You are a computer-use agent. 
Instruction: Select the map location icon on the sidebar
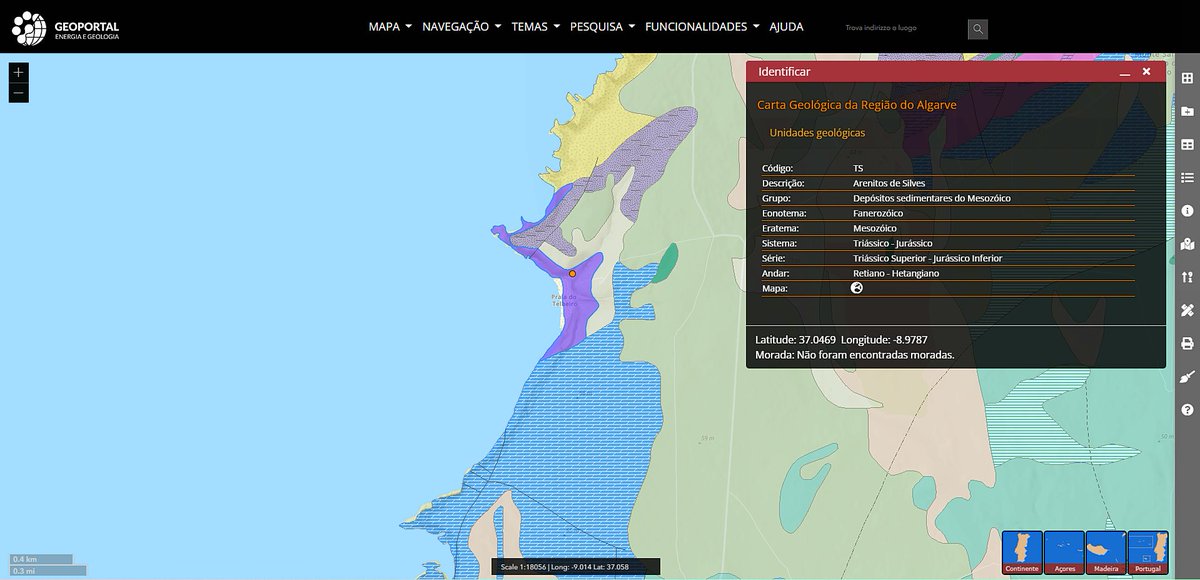(1185, 244)
